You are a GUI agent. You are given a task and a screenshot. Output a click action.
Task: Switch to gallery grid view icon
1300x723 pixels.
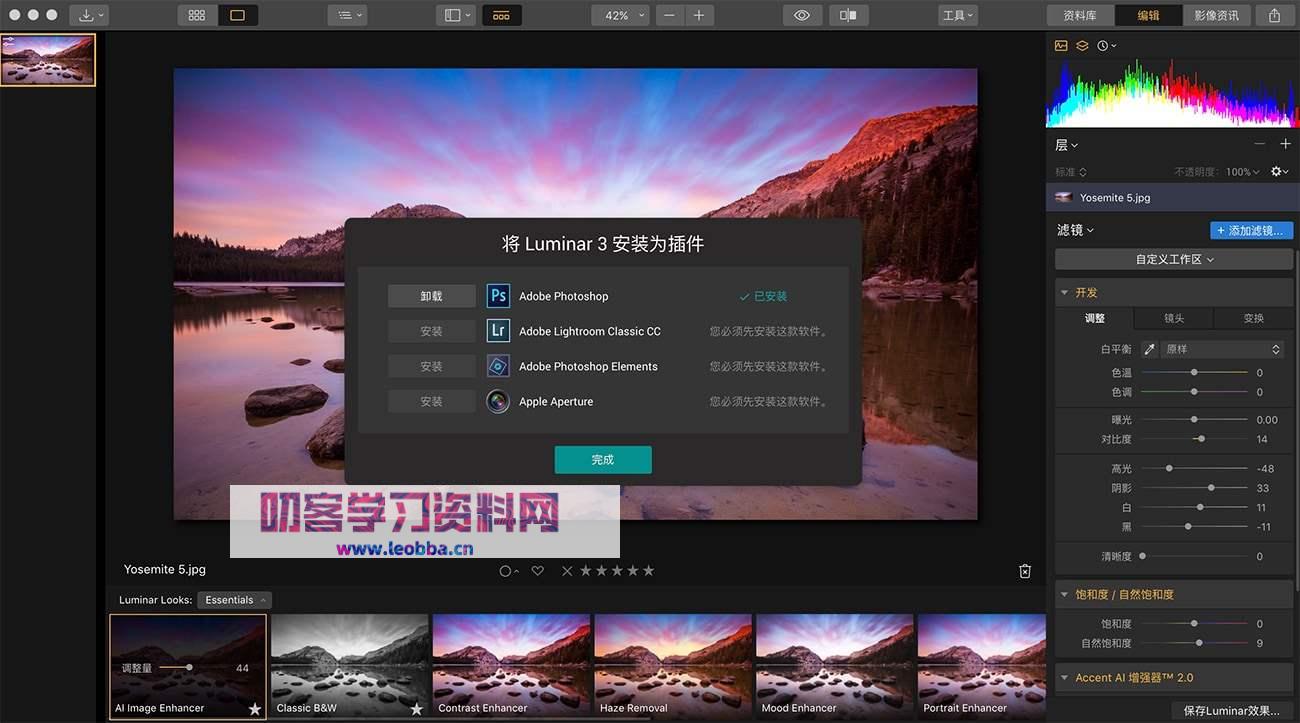coord(197,15)
